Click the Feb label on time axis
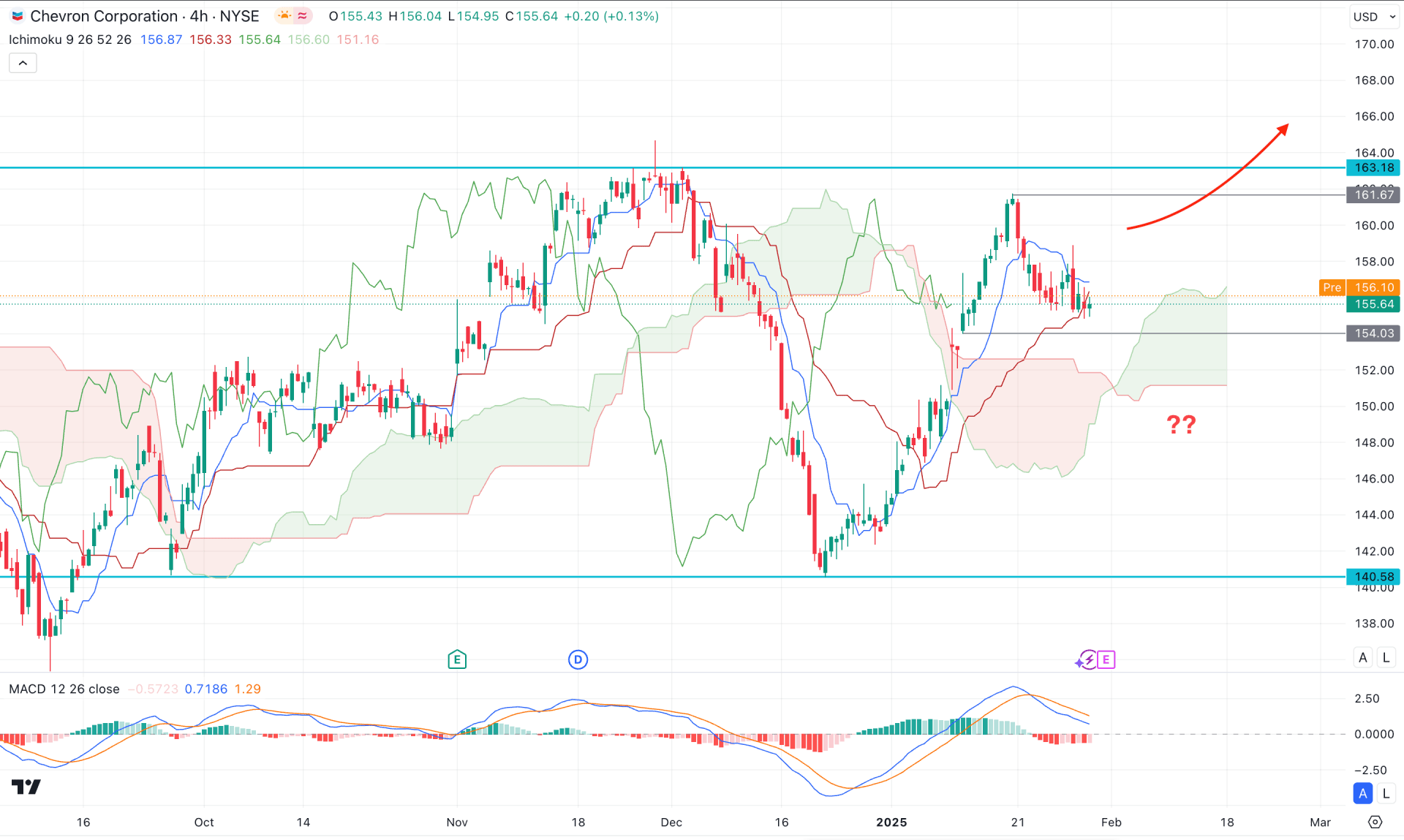Image resolution: width=1404 pixels, height=840 pixels. [1111, 822]
